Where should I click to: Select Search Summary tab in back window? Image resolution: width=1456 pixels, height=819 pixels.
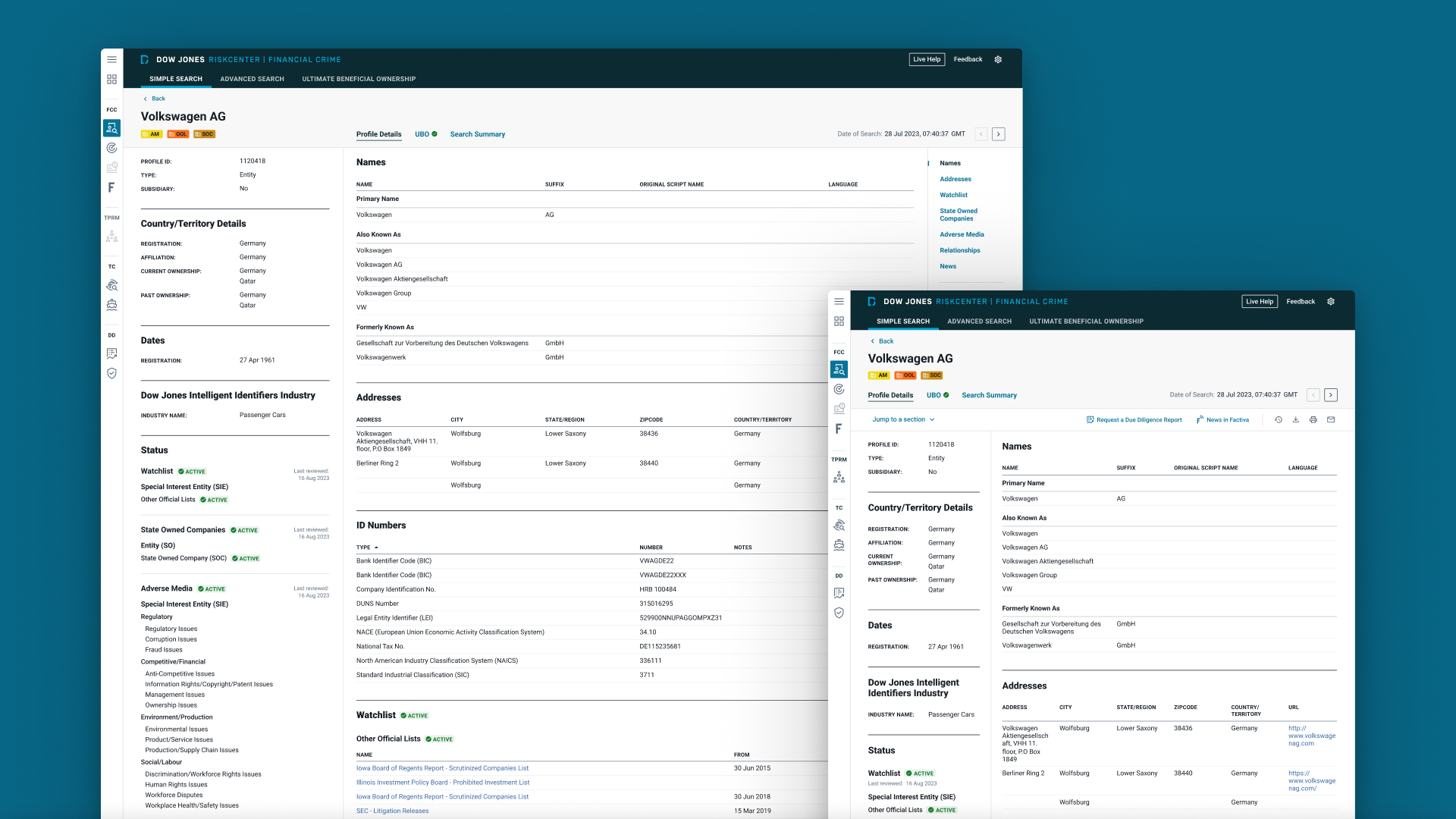(x=478, y=134)
